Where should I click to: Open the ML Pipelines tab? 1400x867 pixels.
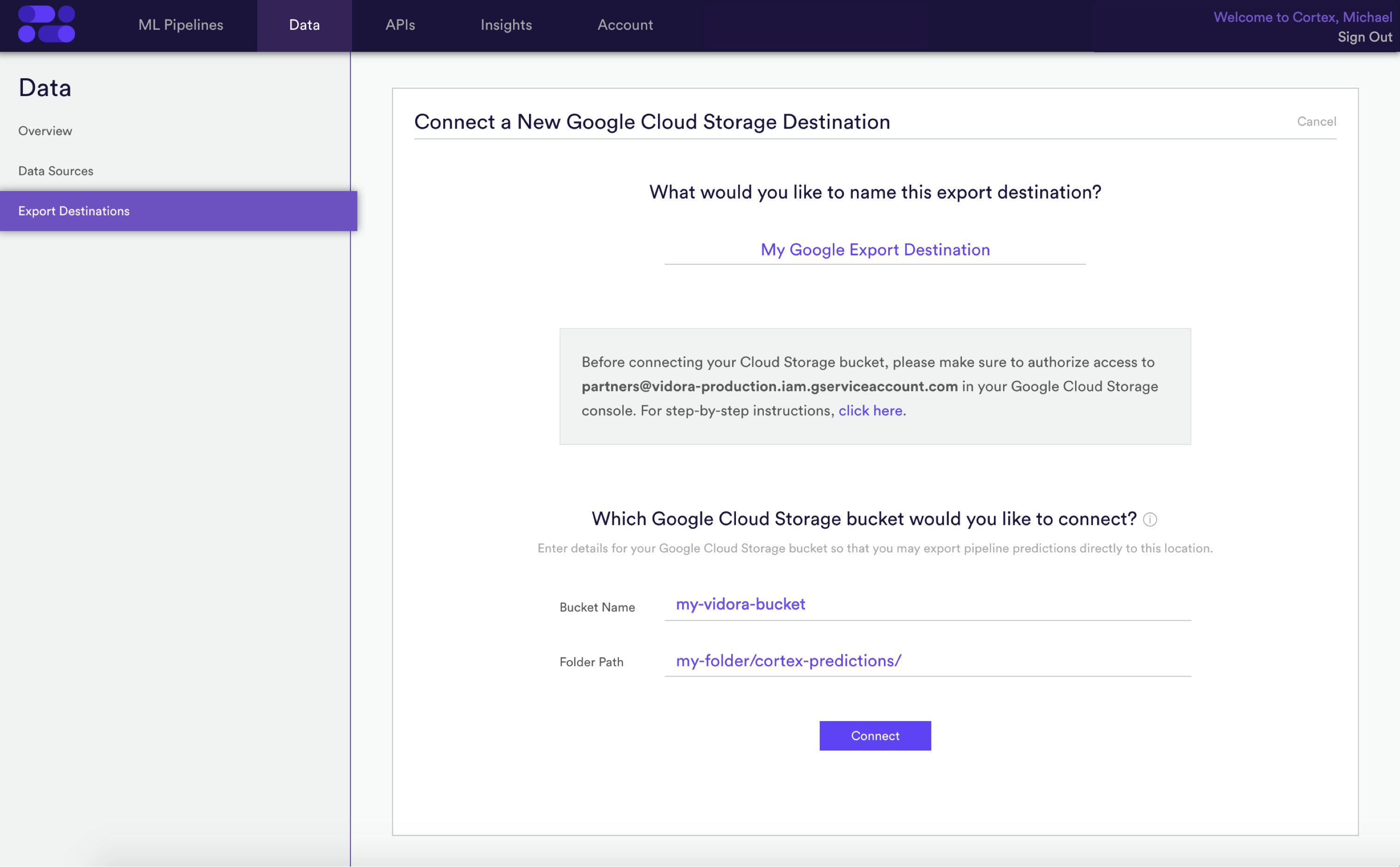(180, 25)
